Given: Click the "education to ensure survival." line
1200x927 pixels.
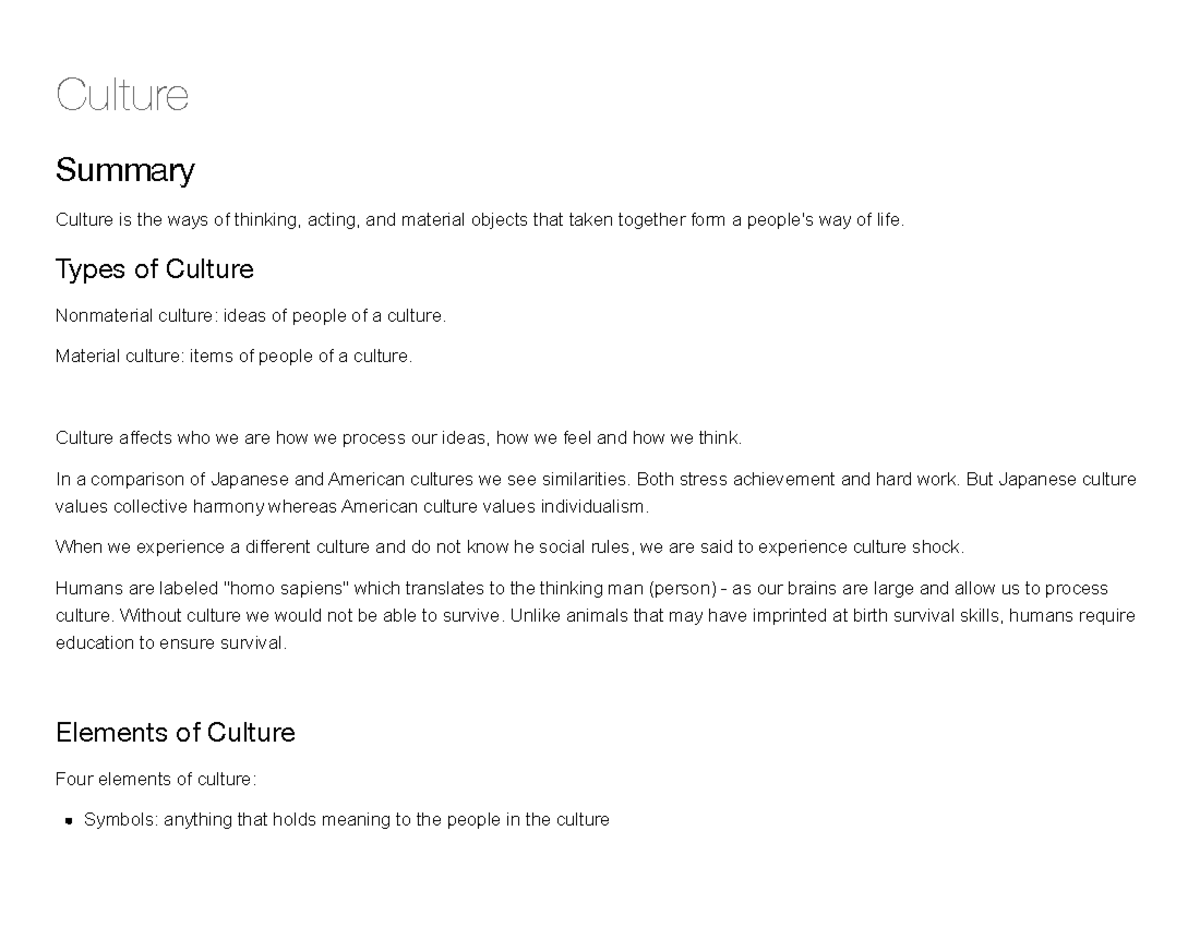Looking at the screenshot, I should pos(170,643).
